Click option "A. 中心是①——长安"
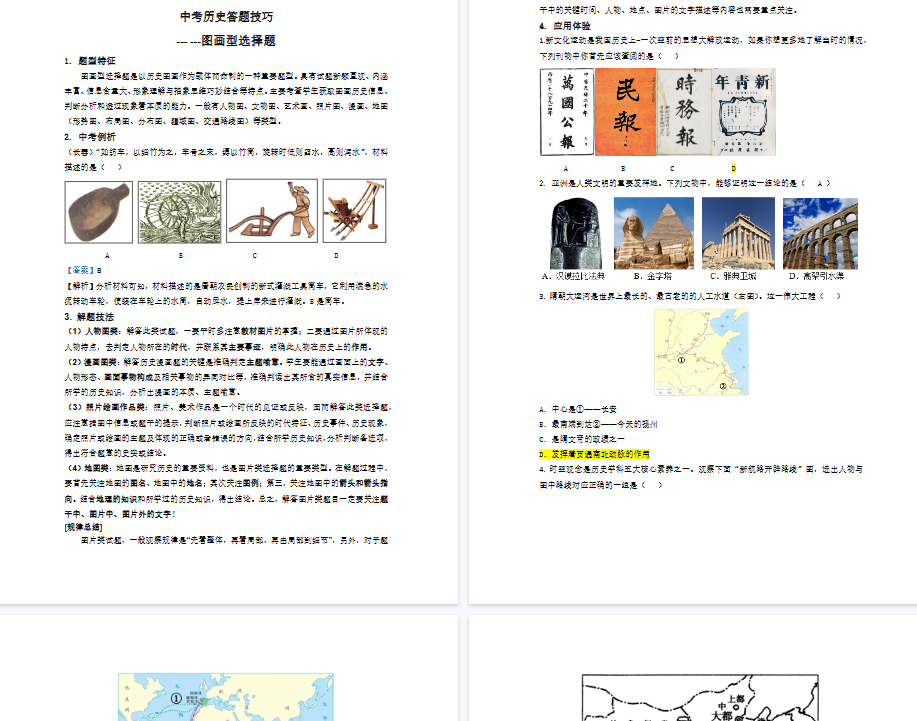Screen dimensions: 917x721 point(578,409)
